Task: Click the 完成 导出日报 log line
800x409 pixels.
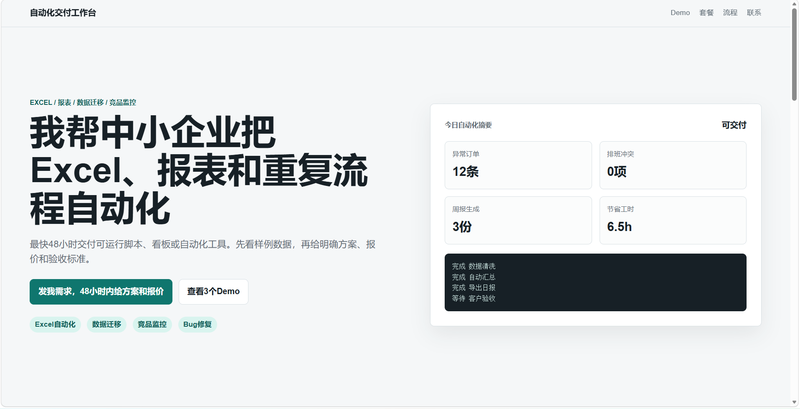Action: (x=473, y=288)
